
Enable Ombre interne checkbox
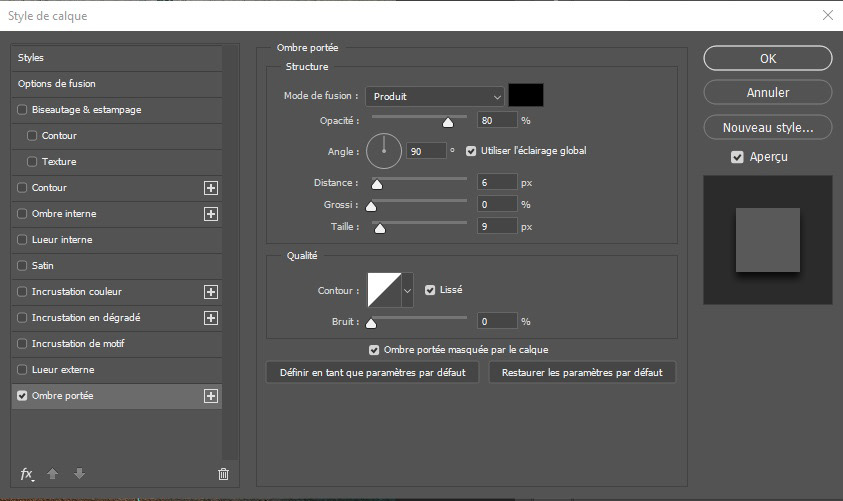(22, 213)
